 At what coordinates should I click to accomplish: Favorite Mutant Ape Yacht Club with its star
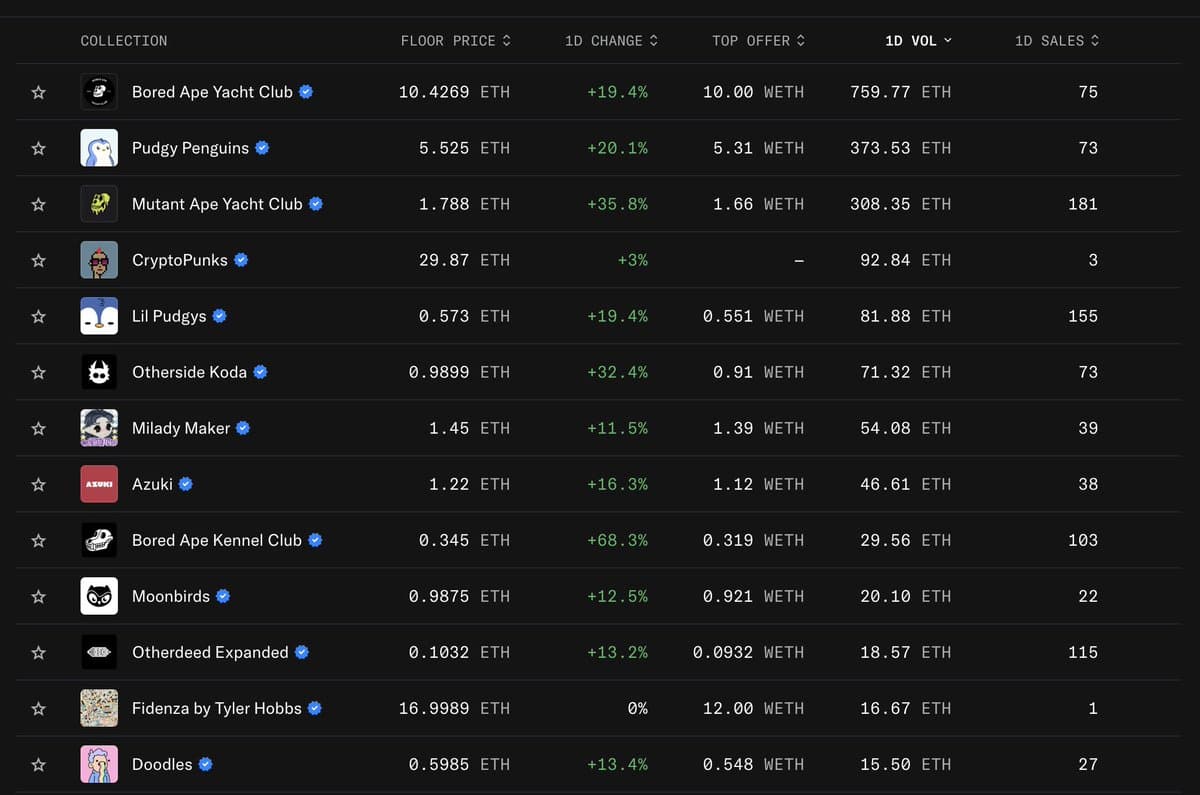[38, 204]
